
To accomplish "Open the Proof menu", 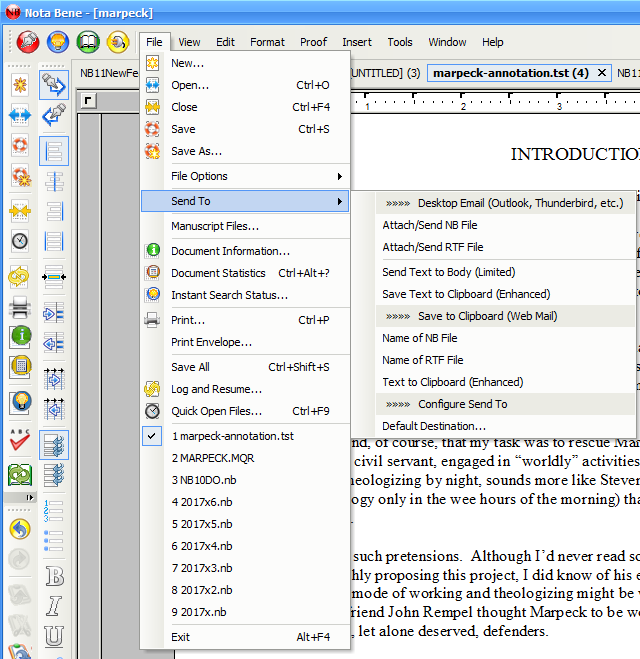I will pyautogui.click(x=313, y=42).
